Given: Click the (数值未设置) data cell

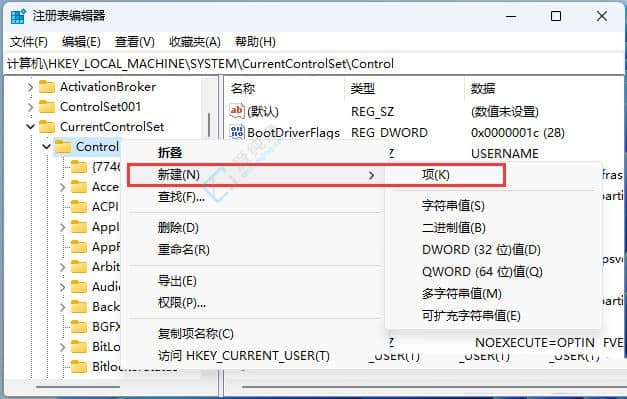Looking at the screenshot, I should click(x=505, y=112).
